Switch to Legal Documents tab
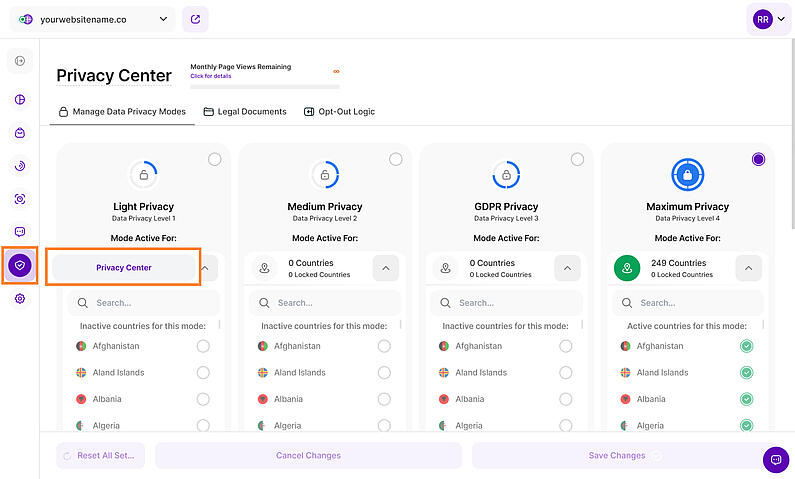The width and height of the screenshot is (795, 479). pos(245,112)
